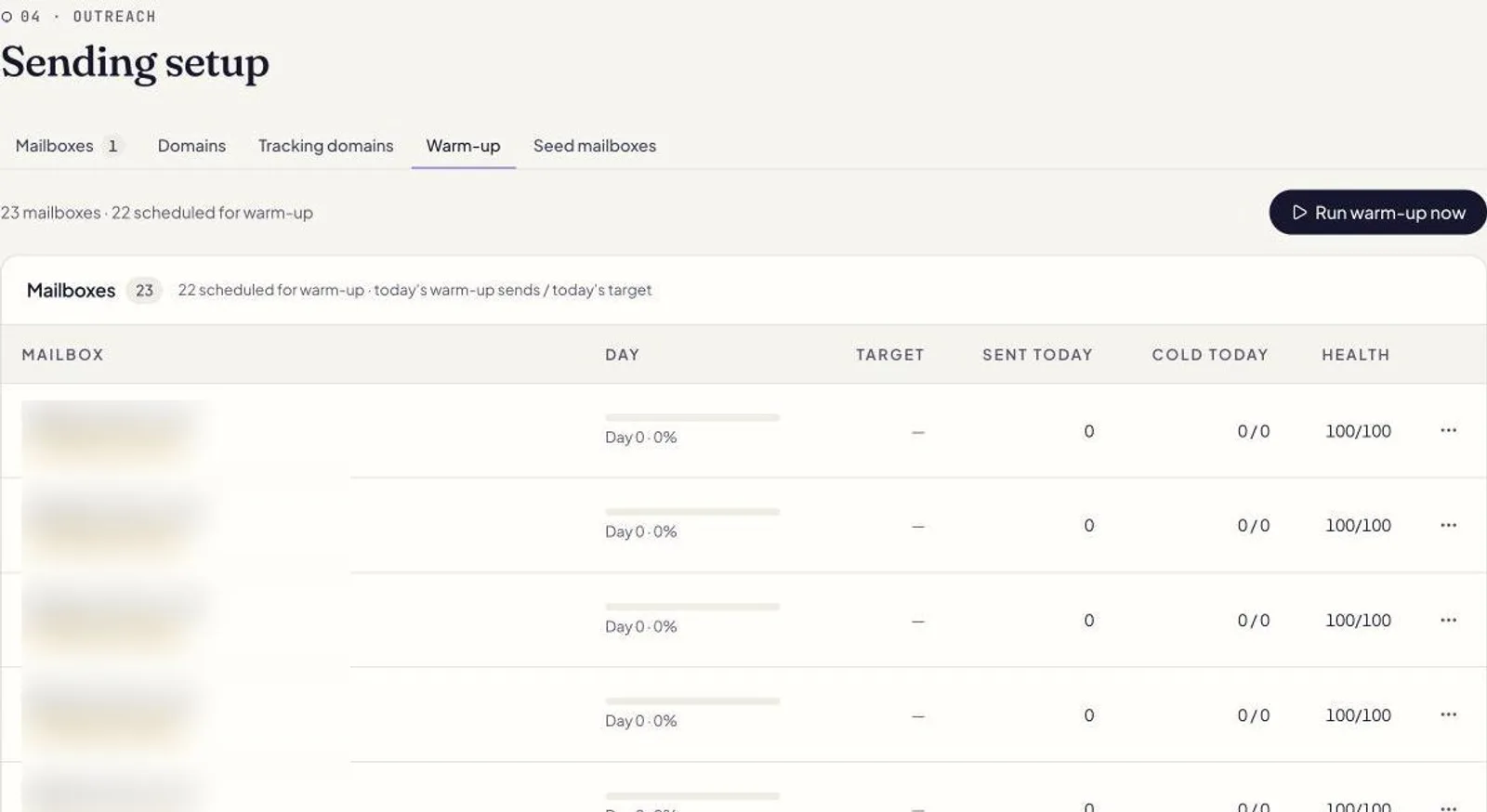Click the circle icon beside 04 Outreach
1487x812 pixels.
pyautogui.click(x=7, y=17)
